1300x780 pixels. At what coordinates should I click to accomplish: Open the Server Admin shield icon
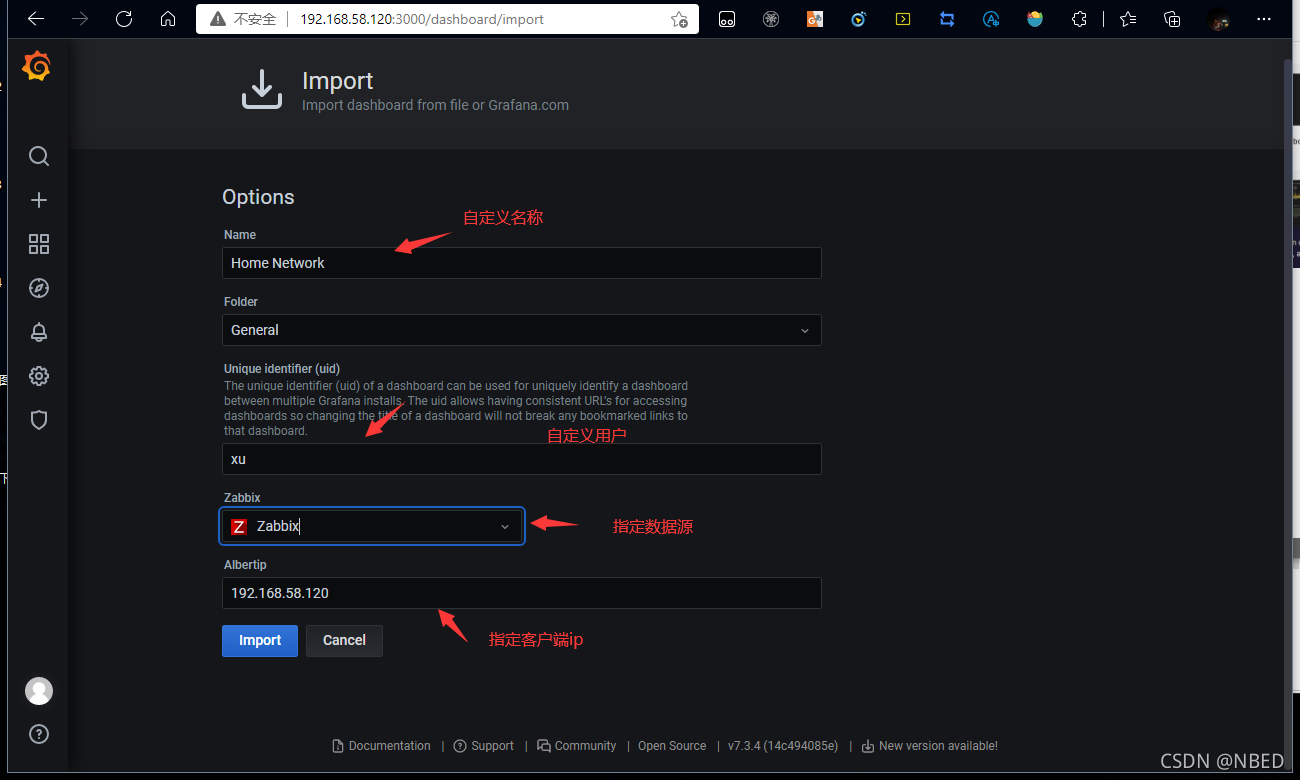[x=39, y=420]
